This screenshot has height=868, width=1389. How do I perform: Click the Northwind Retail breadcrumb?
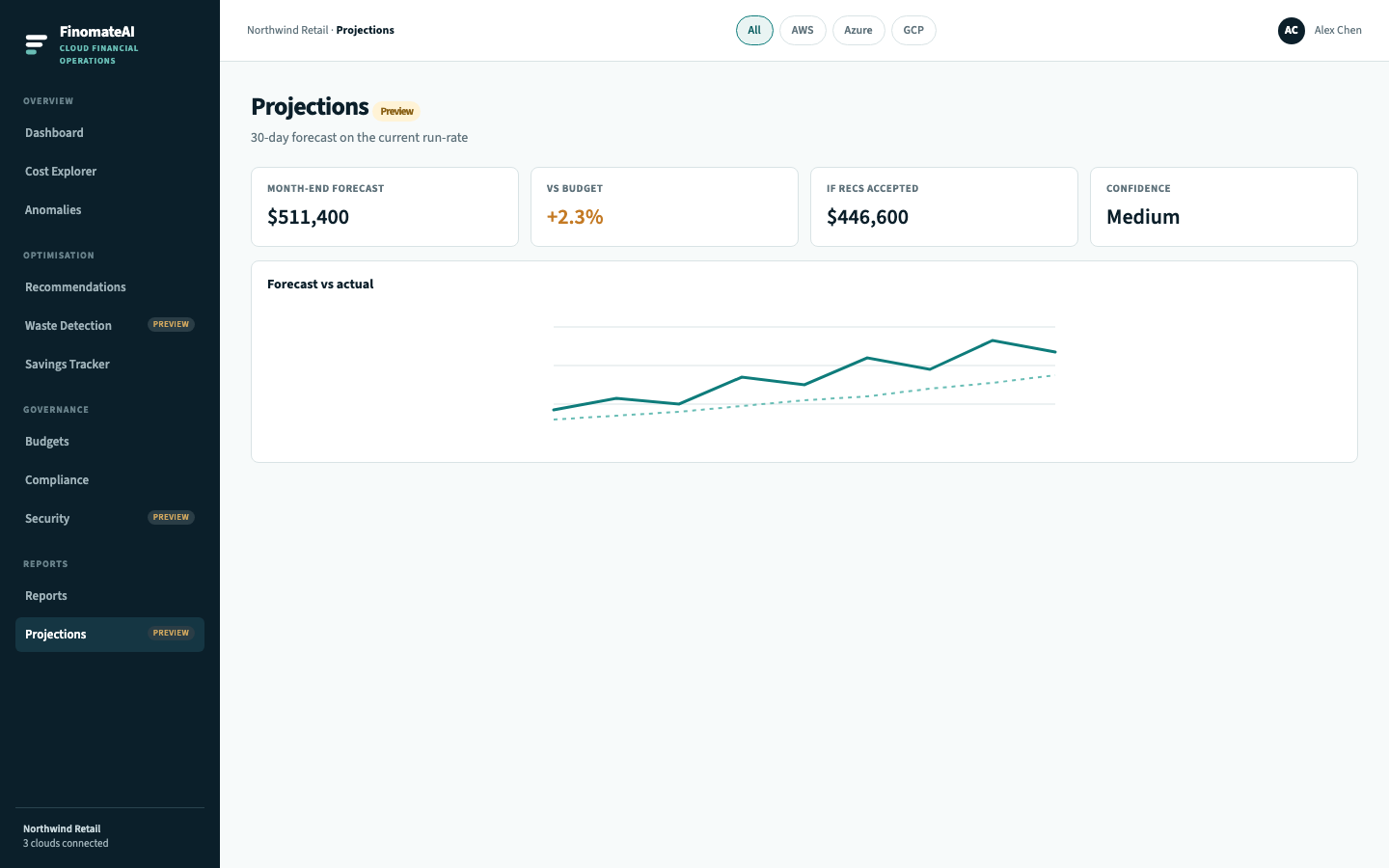[x=287, y=31]
